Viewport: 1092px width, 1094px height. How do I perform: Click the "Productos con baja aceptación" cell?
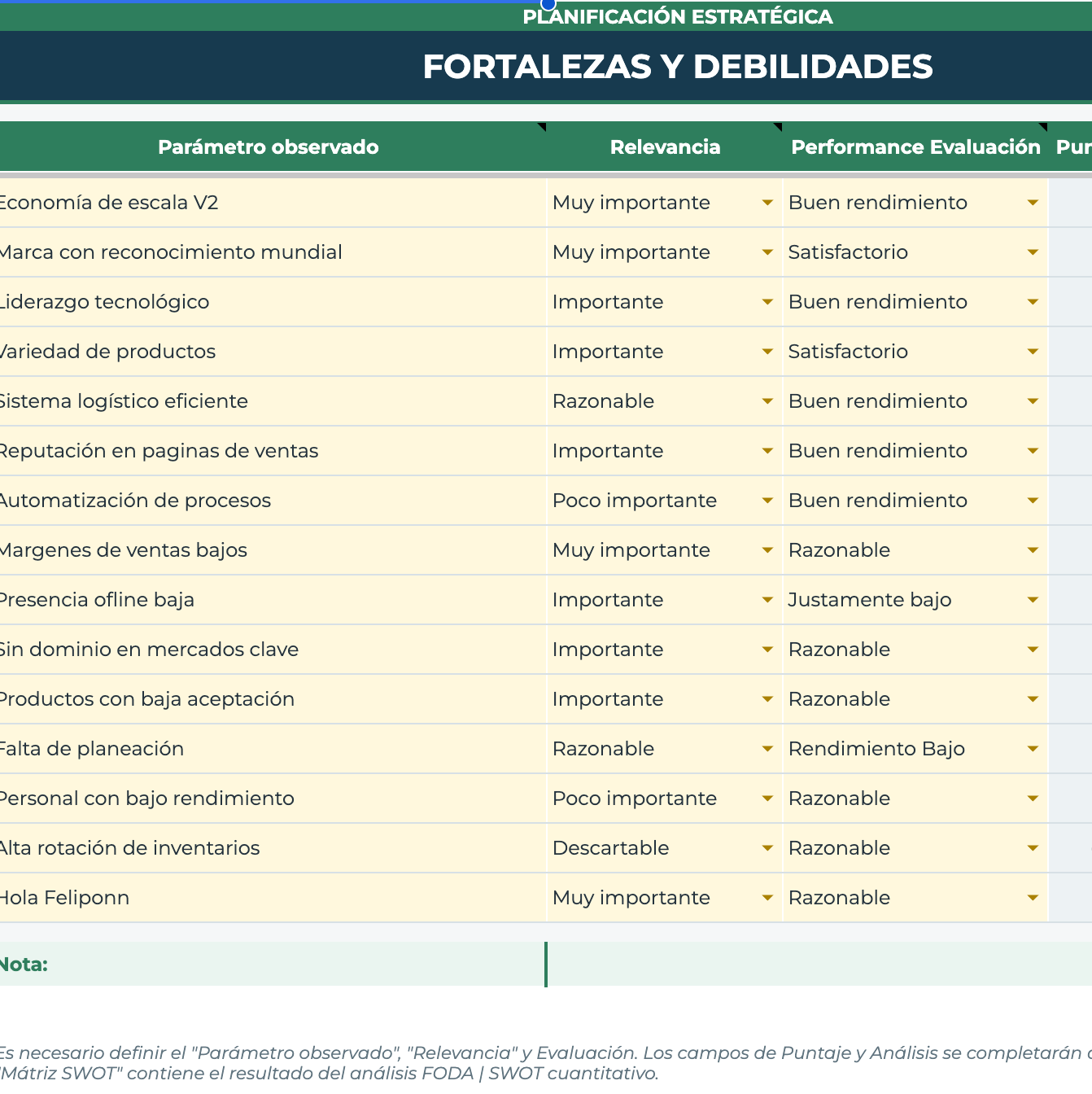pos(273,699)
